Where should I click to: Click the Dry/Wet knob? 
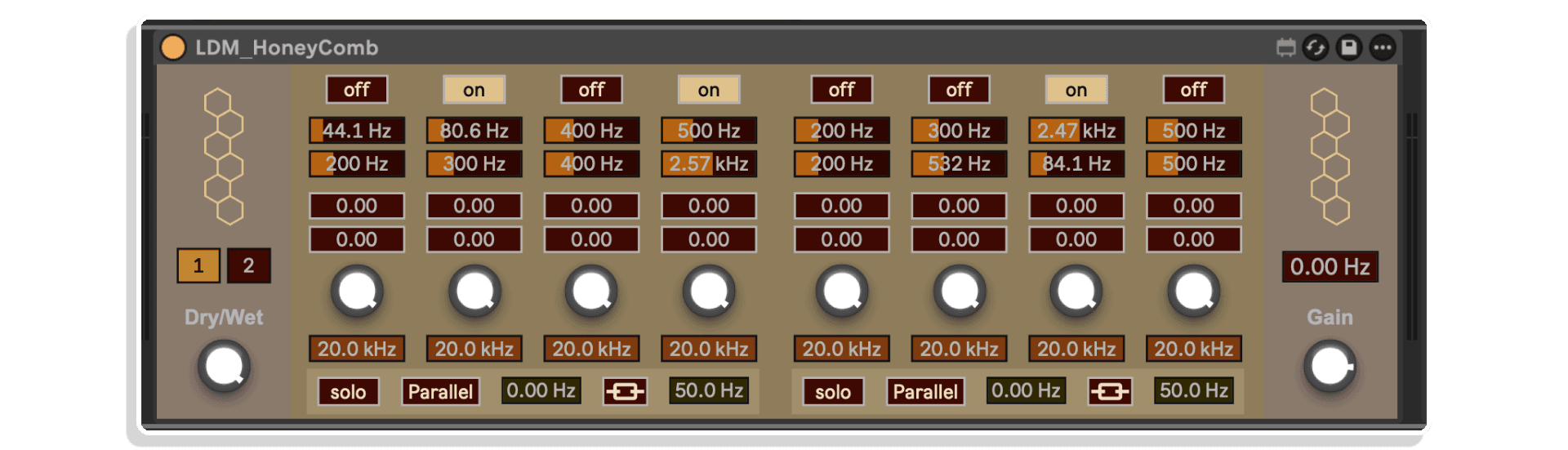(224, 367)
